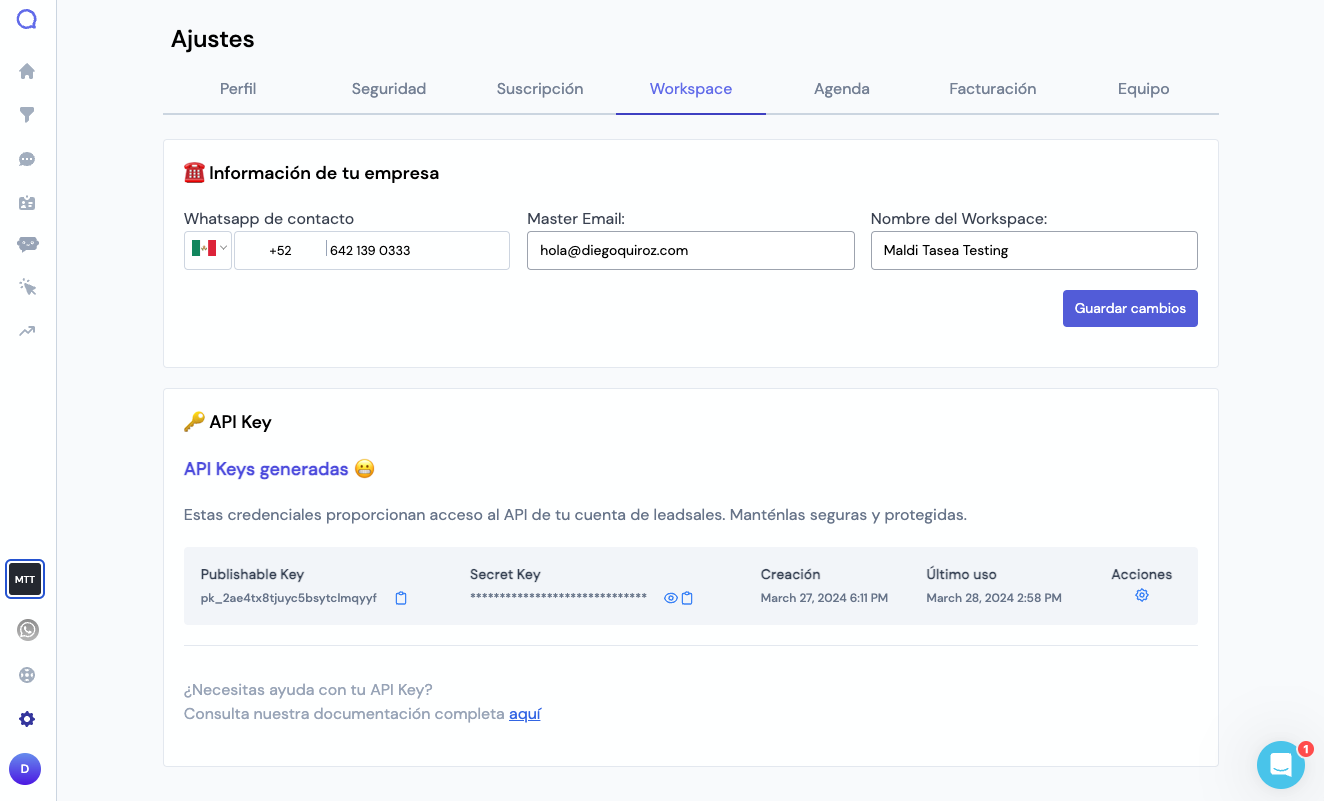Reveal the Secret Key with eye icon
The width and height of the screenshot is (1324, 801).
[x=671, y=598]
